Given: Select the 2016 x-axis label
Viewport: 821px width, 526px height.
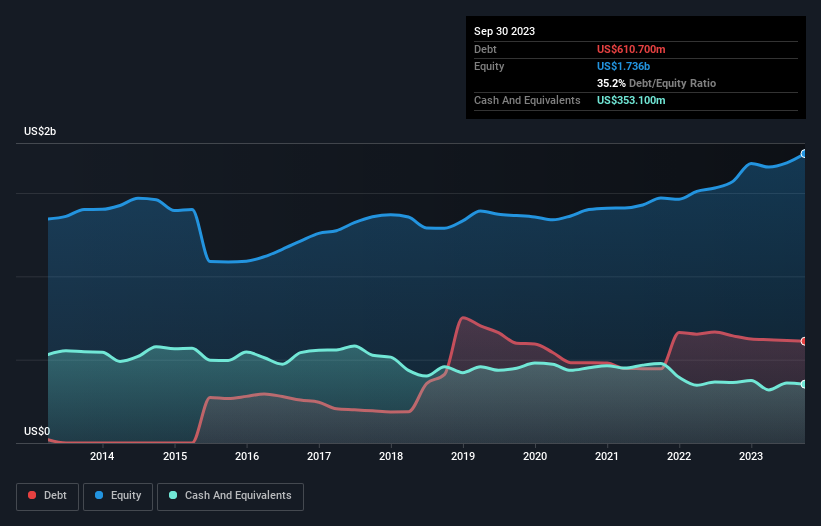Looking at the screenshot, I should [247, 456].
